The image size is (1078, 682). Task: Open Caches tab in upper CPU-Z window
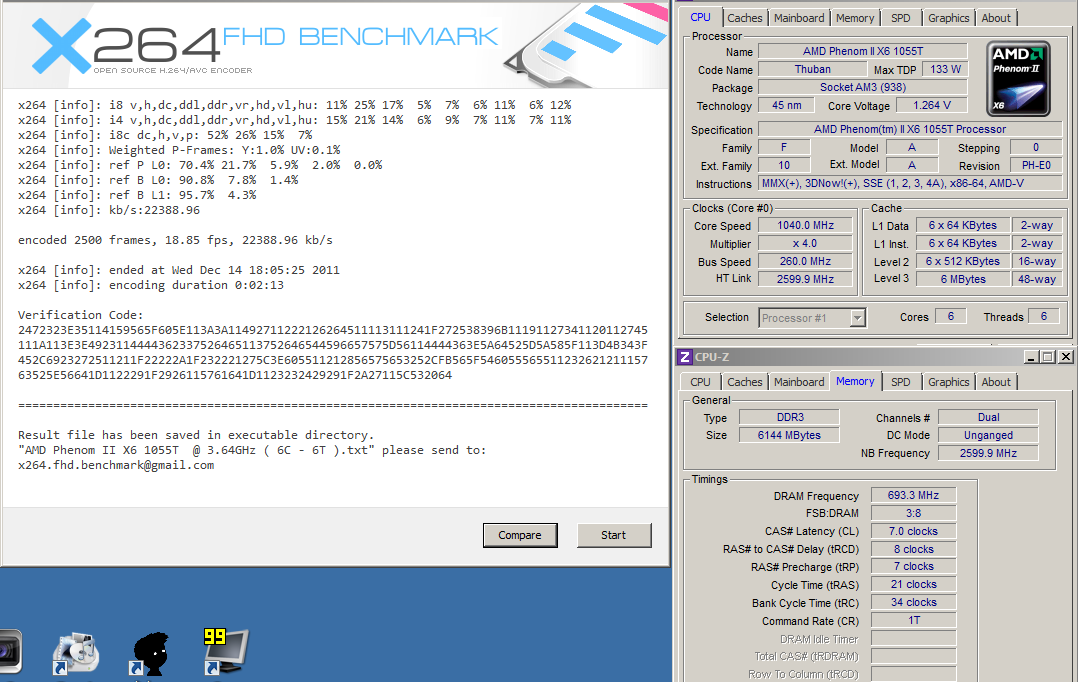(745, 18)
